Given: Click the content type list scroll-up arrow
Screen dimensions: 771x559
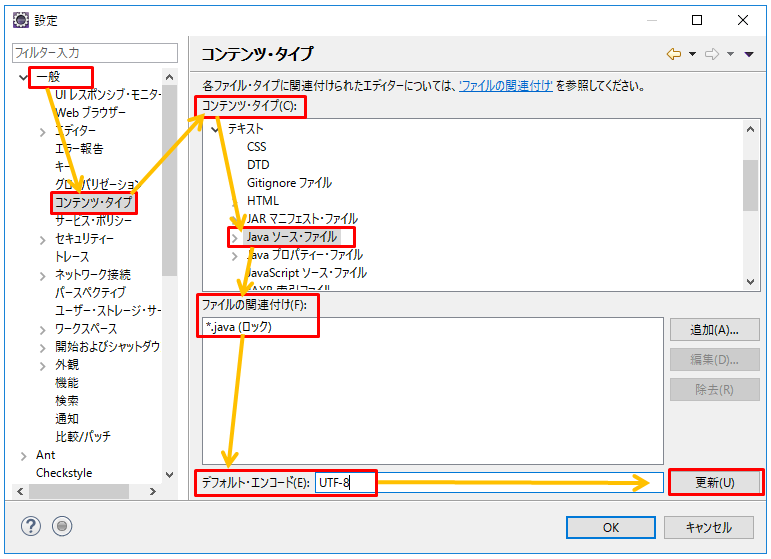Looking at the screenshot, I should tap(750, 129).
